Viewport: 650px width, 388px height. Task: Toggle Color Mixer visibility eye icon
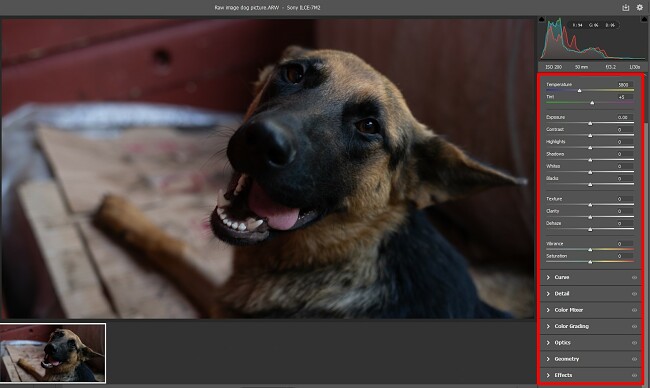point(634,310)
